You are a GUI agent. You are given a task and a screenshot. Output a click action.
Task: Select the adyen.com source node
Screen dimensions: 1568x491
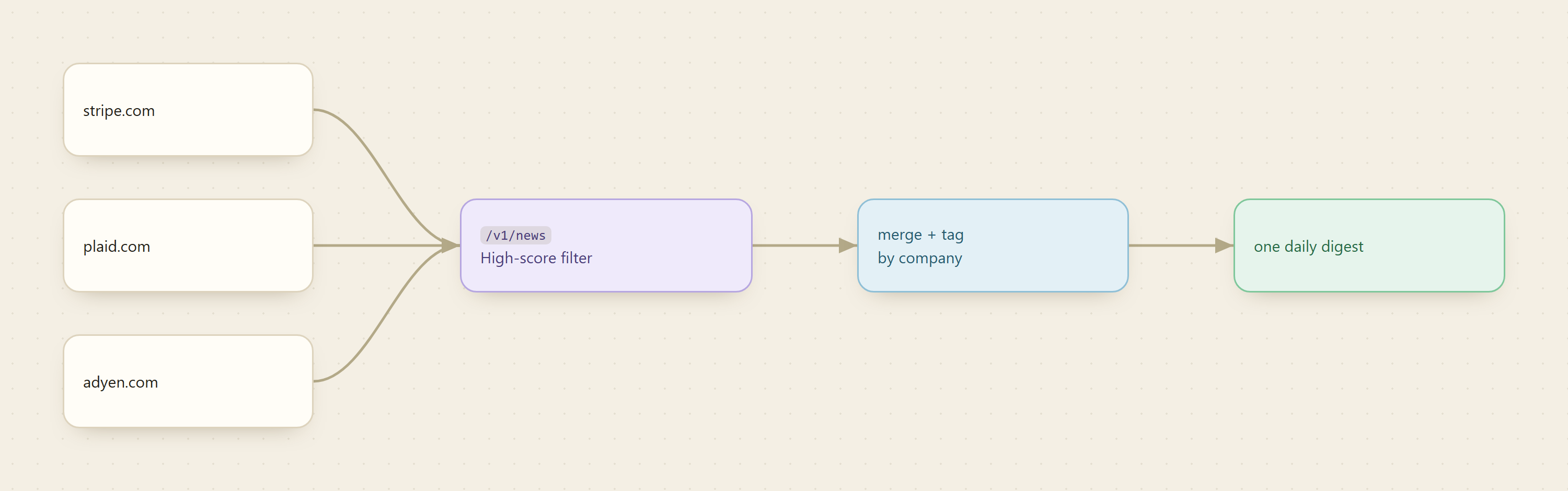(x=188, y=381)
